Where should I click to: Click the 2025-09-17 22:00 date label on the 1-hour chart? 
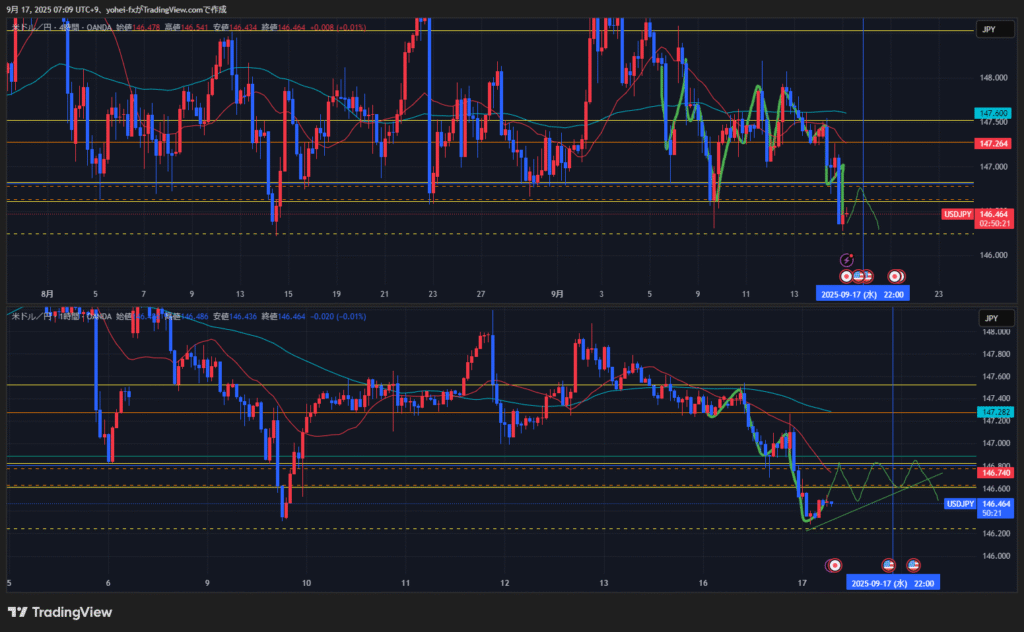[893, 583]
